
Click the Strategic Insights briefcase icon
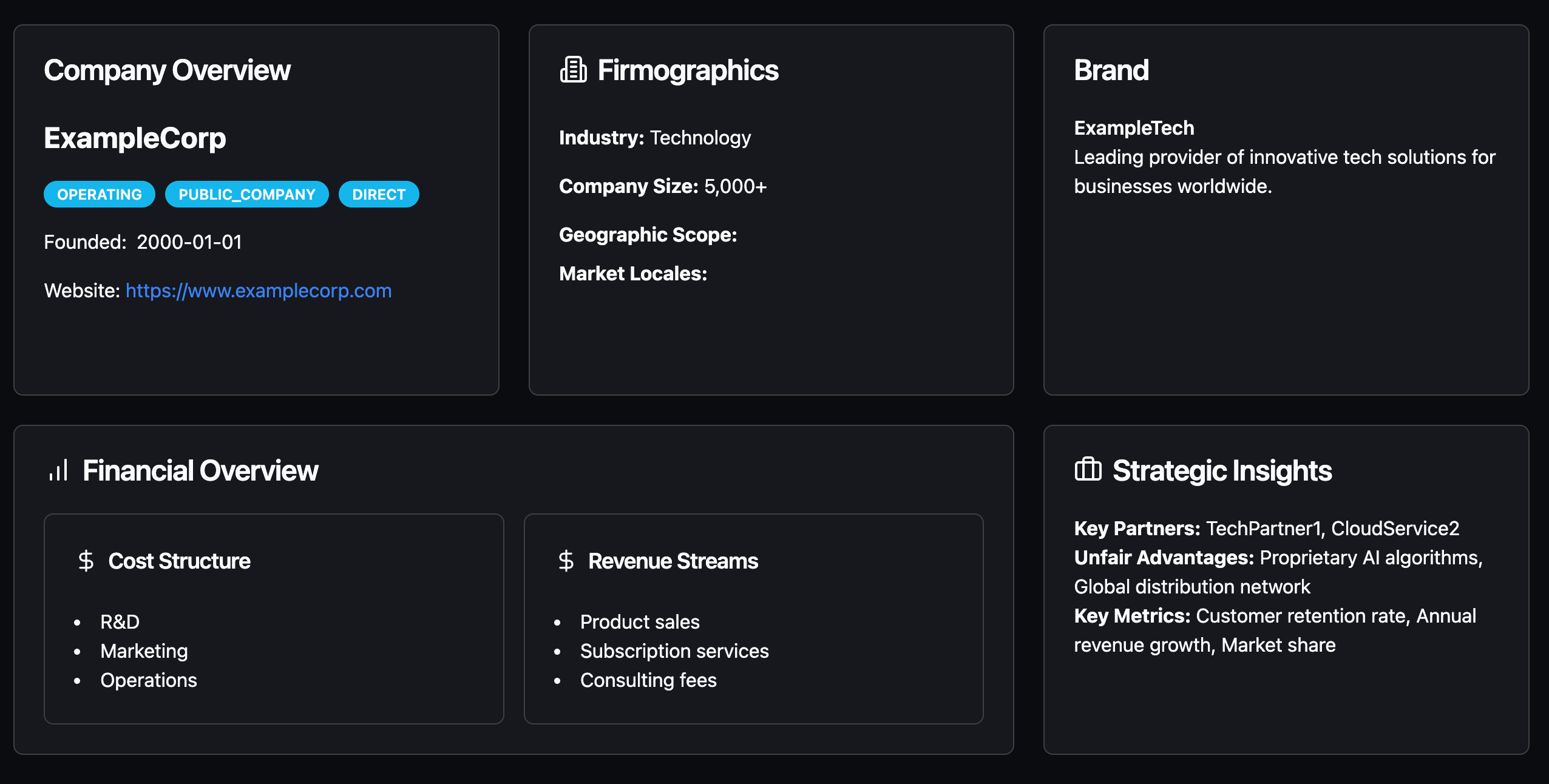point(1088,470)
